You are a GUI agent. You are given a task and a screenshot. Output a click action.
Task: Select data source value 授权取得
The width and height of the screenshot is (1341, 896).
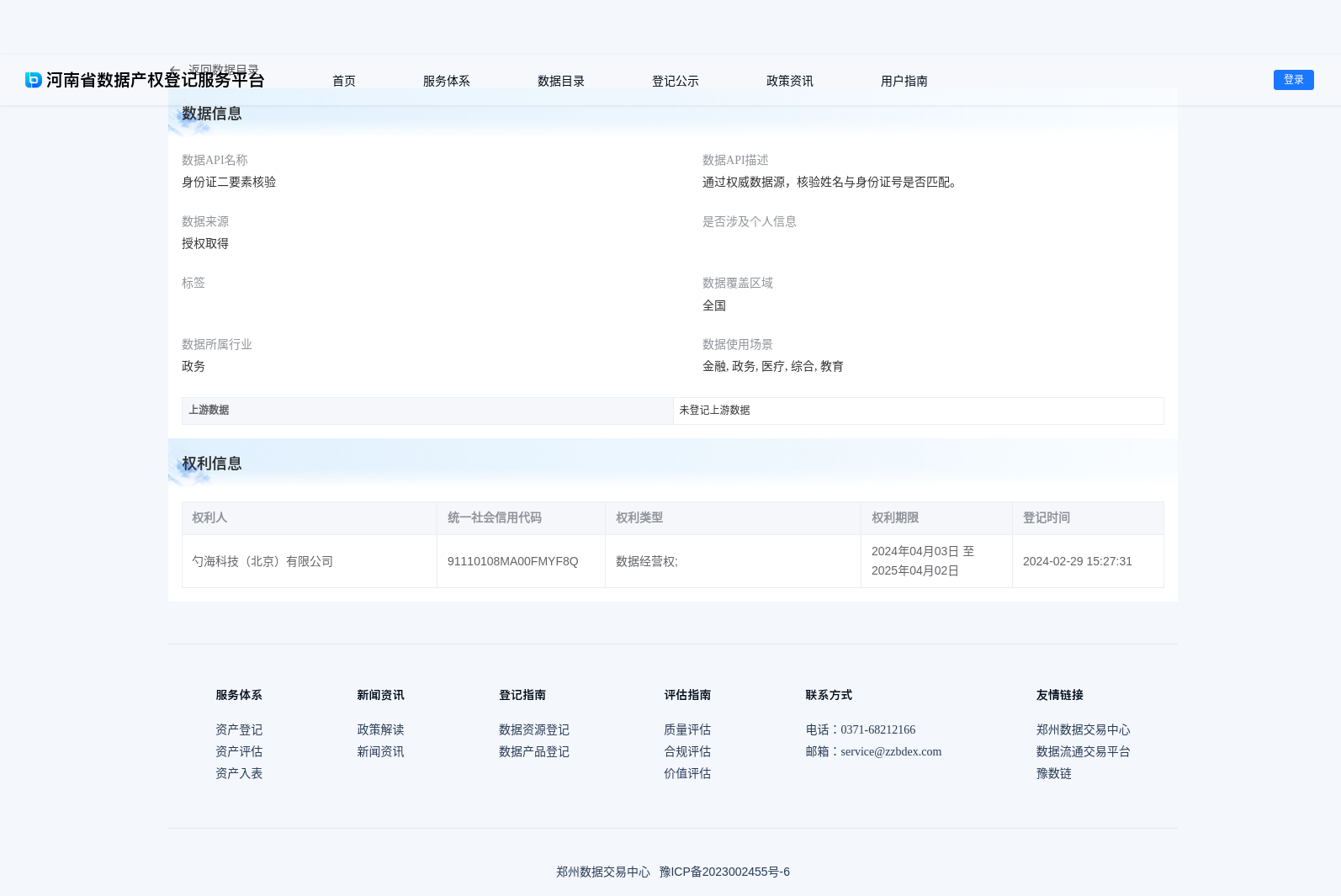pyautogui.click(x=205, y=243)
